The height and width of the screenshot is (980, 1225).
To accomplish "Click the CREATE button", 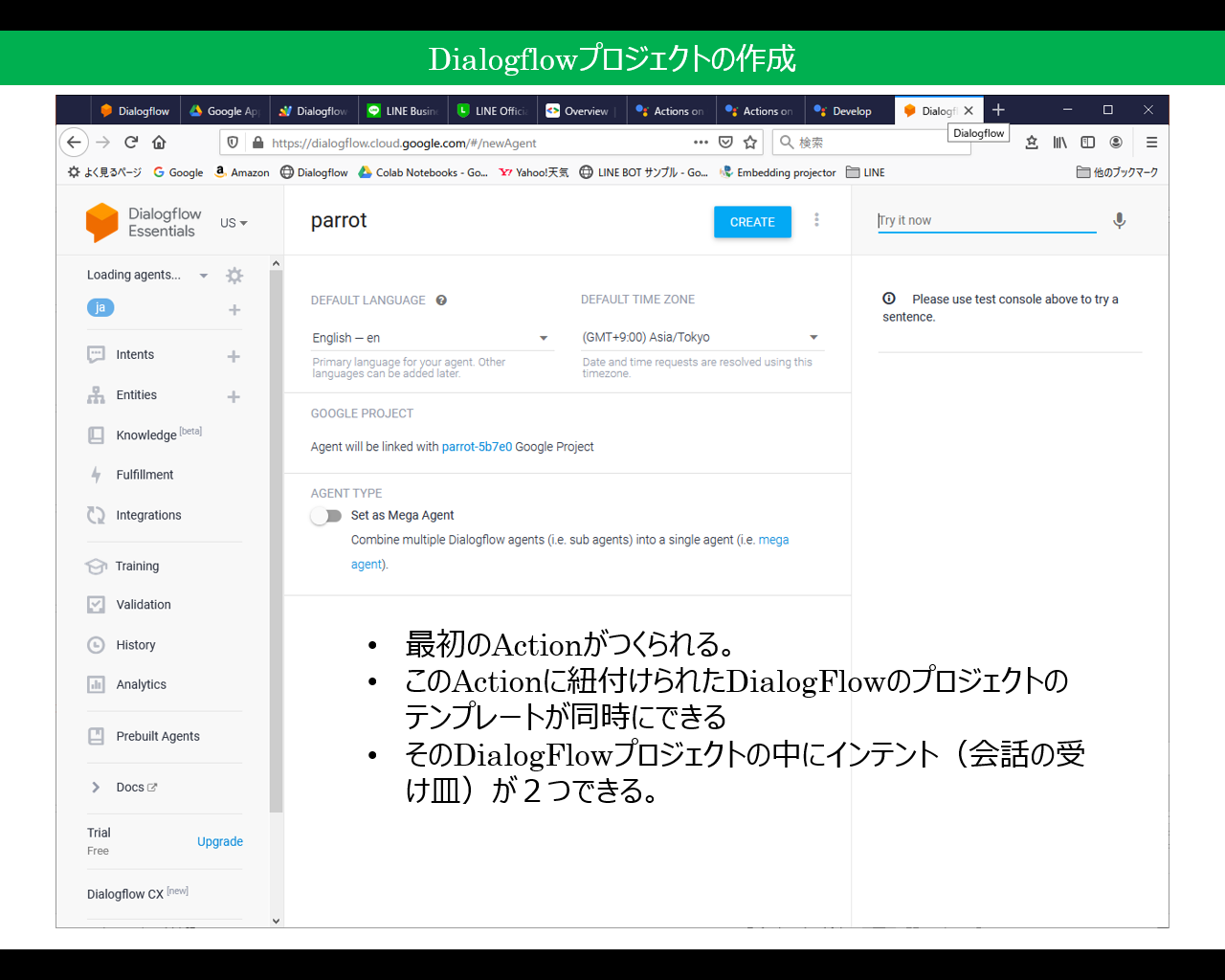I will pyautogui.click(x=752, y=222).
